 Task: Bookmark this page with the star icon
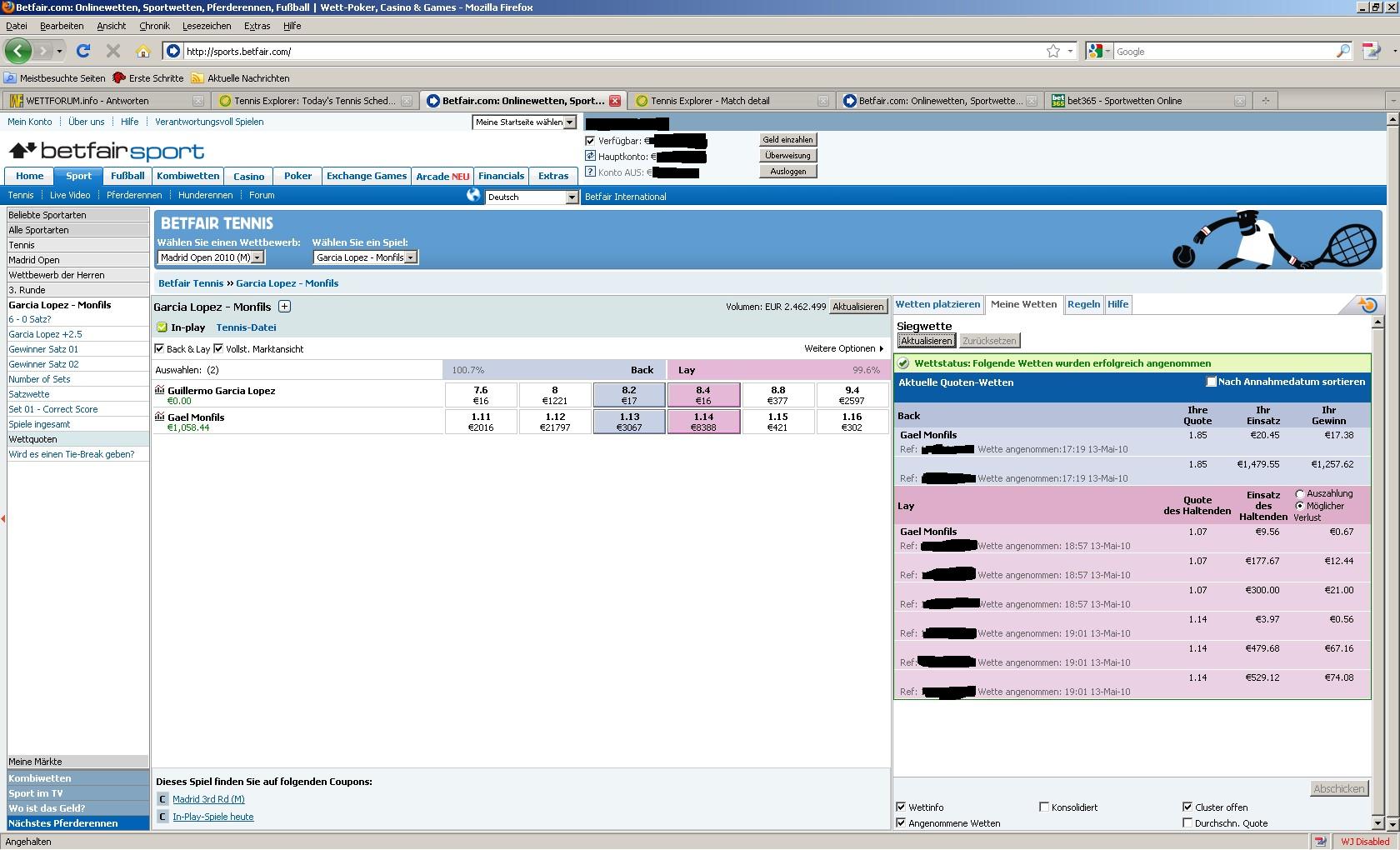(1053, 51)
